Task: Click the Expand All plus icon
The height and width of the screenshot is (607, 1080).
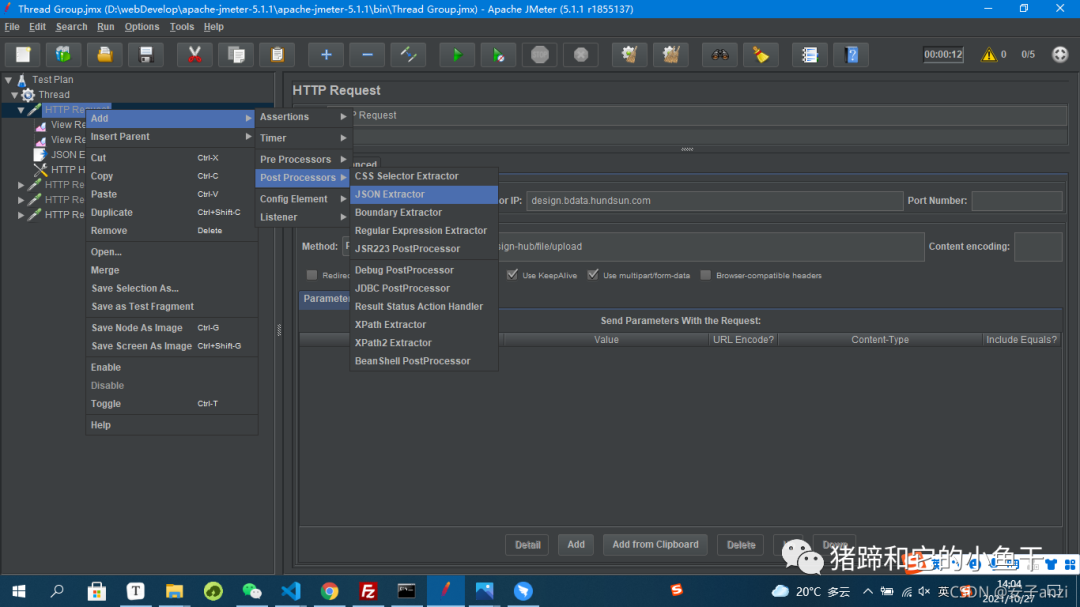Action: (x=326, y=54)
